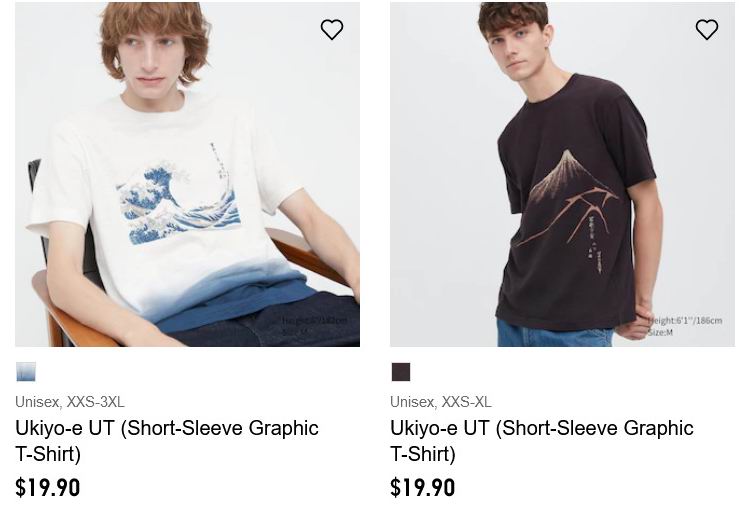This screenshot has width=740, height=511.
Task: Open the dark mountain shirt product photo
Action: (x=562, y=175)
